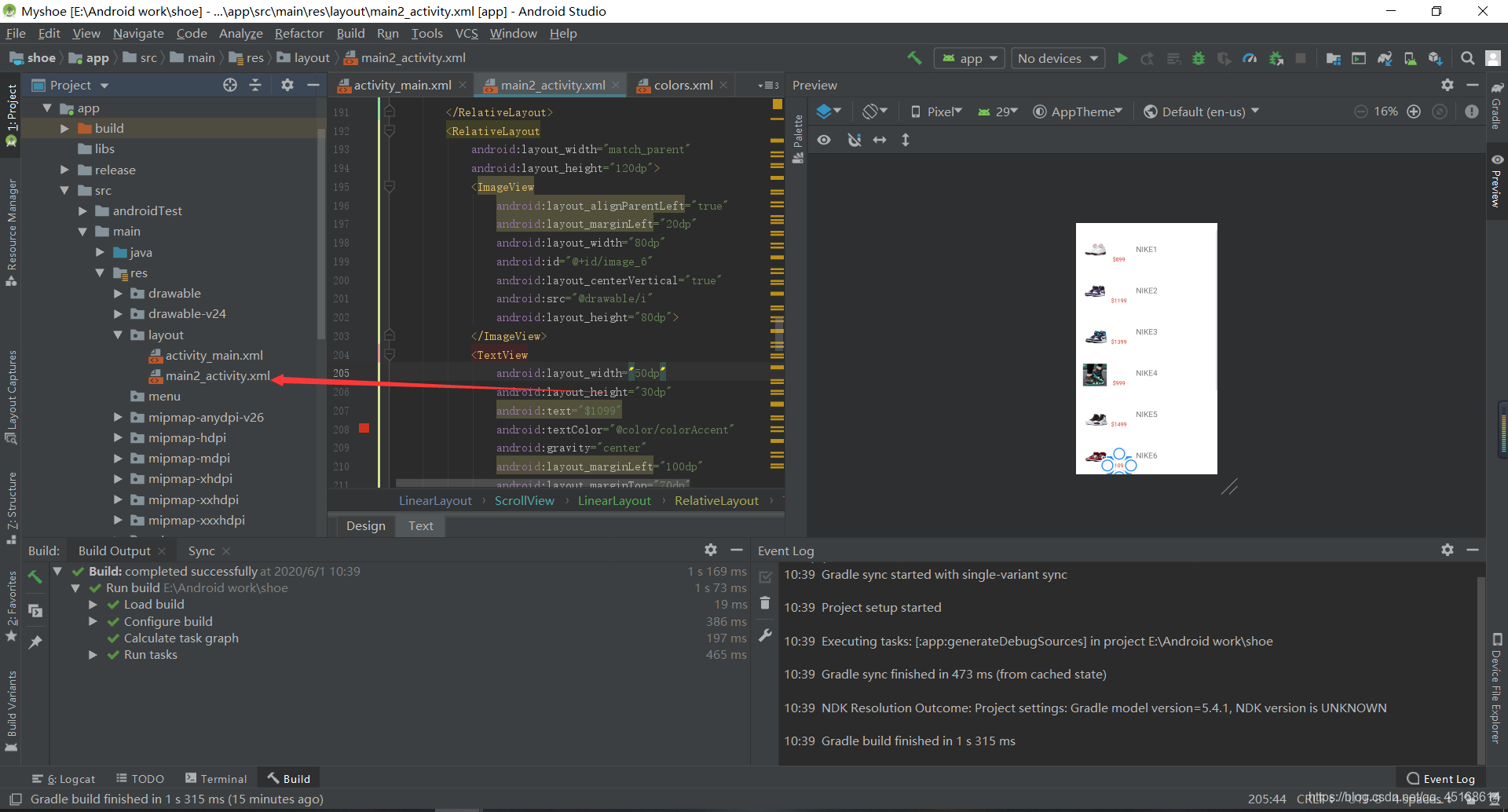Image resolution: width=1508 pixels, height=812 pixels.
Task: Open the AVD Device Manager
Action: 1411,57
